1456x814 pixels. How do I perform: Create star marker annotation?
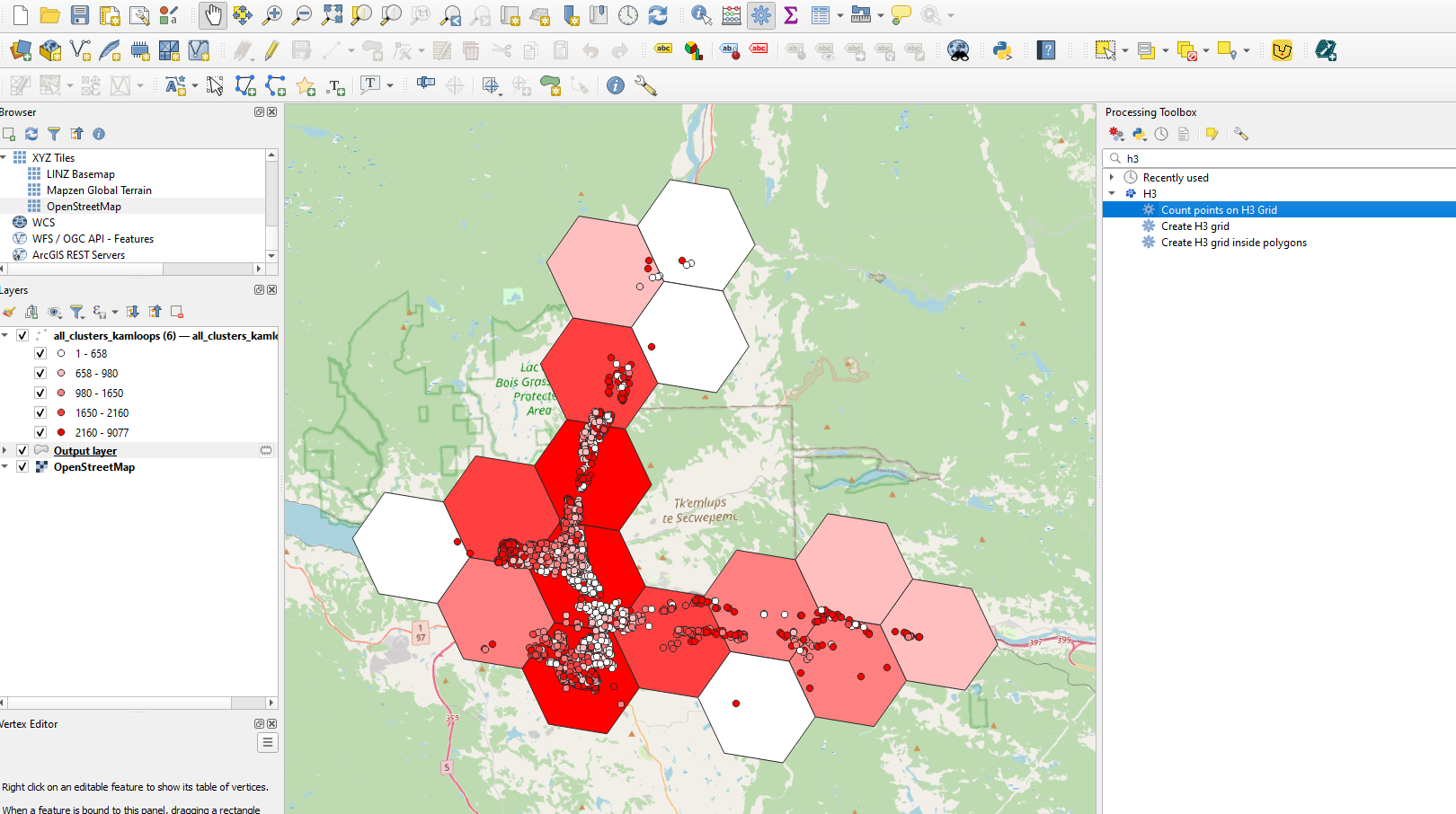click(306, 85)
